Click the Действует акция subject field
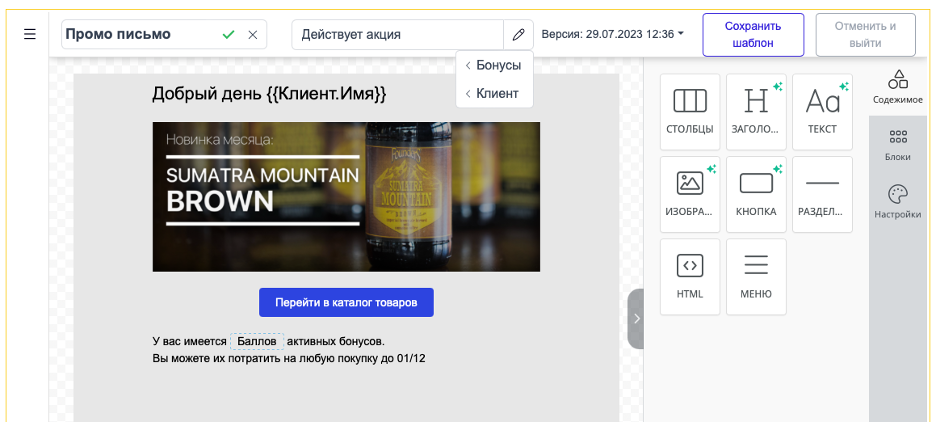The image size is (936, 422). coord(398,35)
